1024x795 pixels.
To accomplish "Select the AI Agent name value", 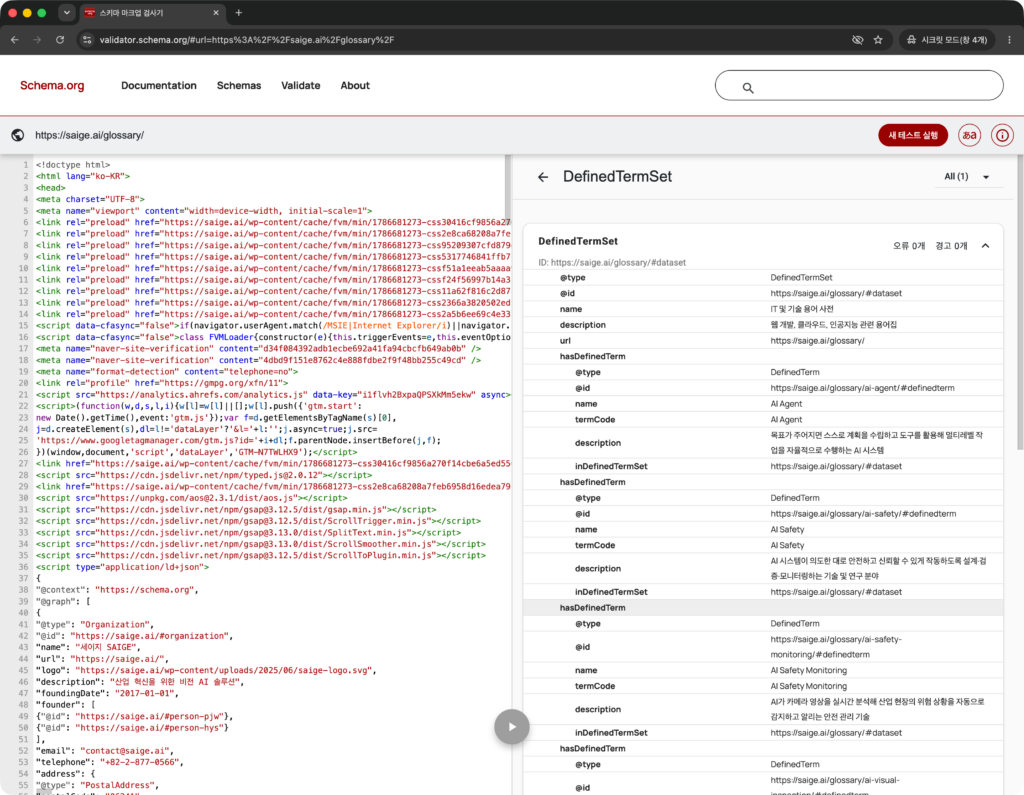I will click(786, 404).
